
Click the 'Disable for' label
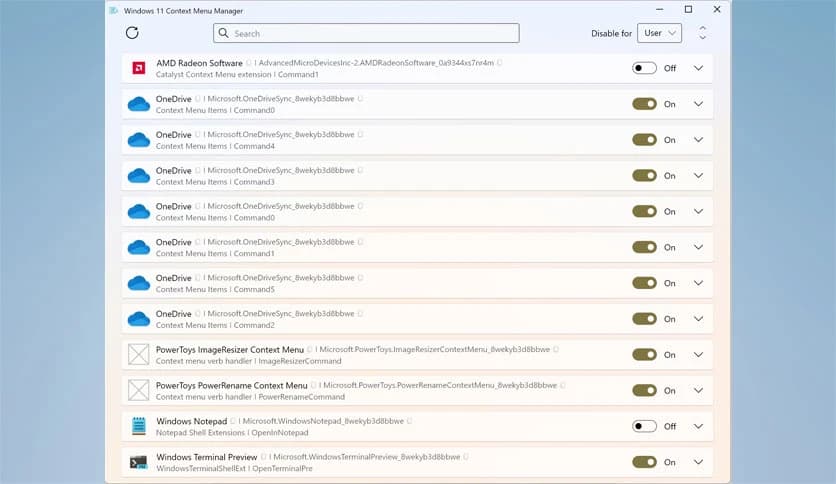tap(612, 33)
